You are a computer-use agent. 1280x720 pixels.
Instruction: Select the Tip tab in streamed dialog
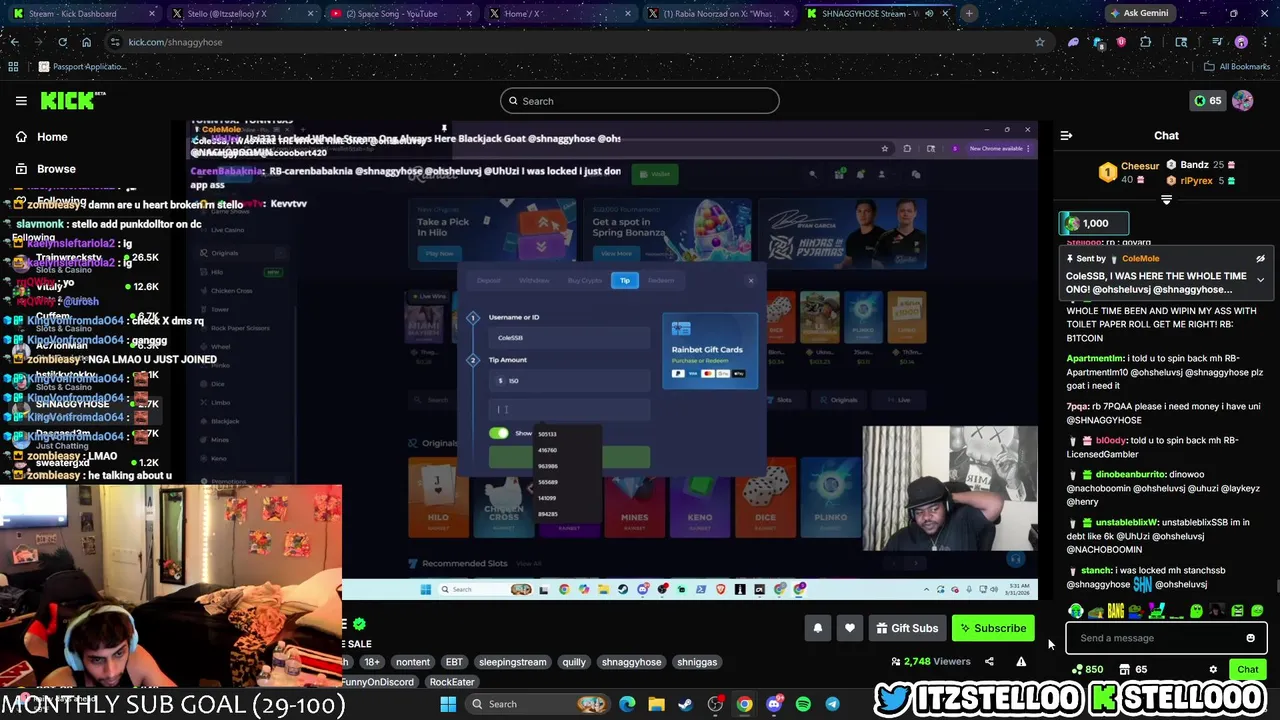(625, 281)
